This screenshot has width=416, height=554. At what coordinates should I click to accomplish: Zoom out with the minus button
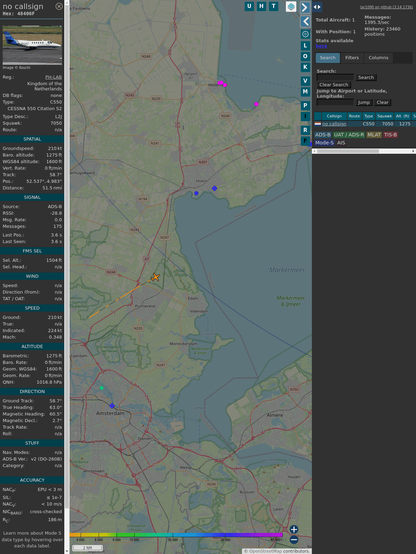pos(294,540)
